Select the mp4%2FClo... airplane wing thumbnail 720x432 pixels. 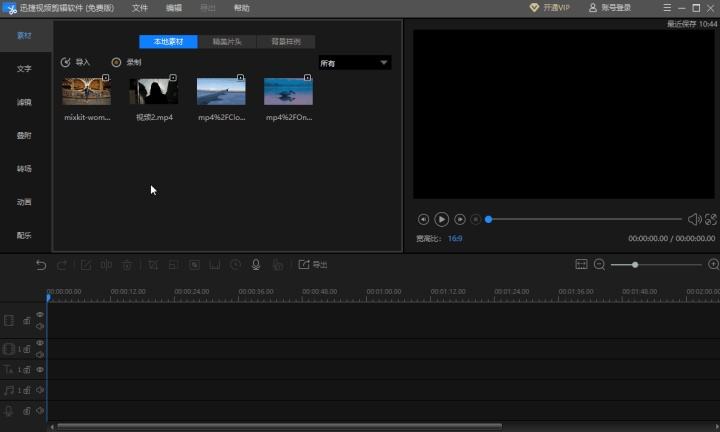click(x=221, y=91)
